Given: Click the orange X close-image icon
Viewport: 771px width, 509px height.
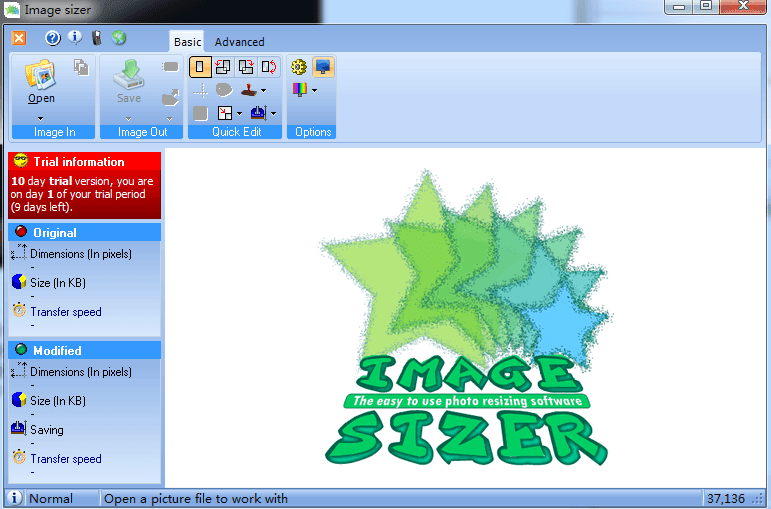Looking at the screenshot, I should point(19,39).
